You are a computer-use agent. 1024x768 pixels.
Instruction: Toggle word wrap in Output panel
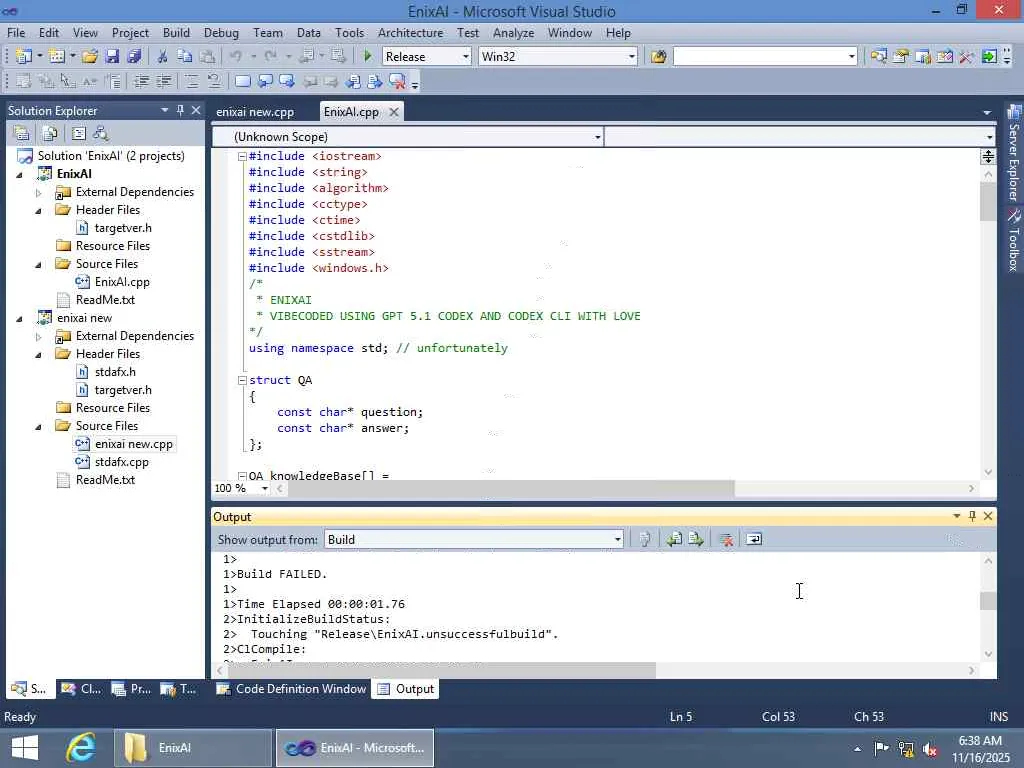click(754, 540)
